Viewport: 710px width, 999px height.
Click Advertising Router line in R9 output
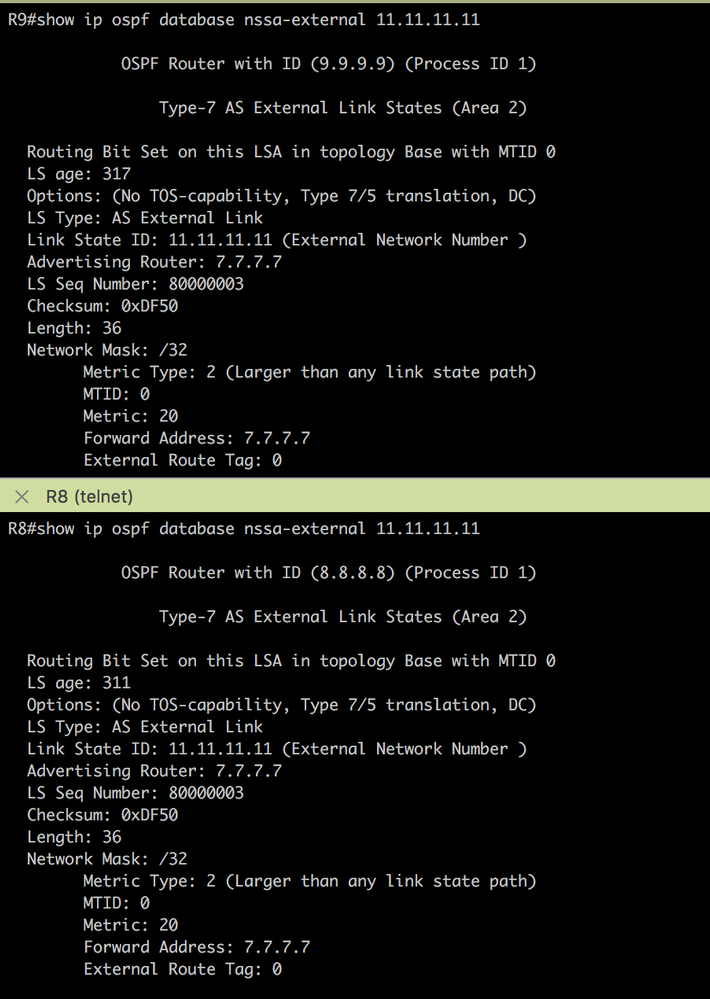click(x=154, y=262)
